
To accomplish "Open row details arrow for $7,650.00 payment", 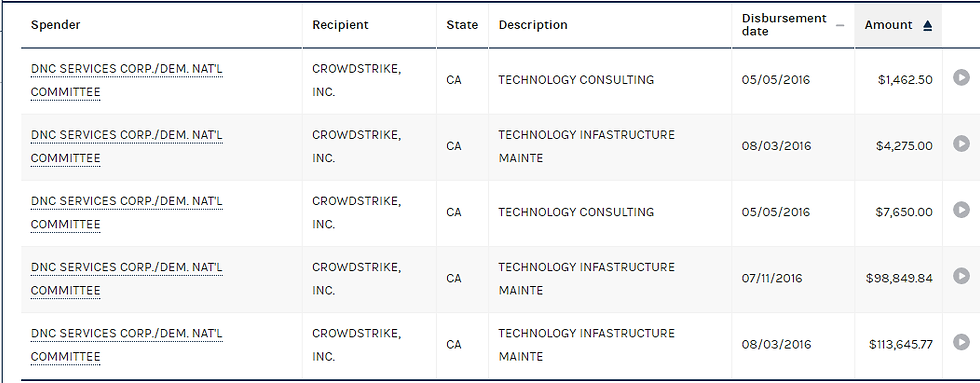I will coord(961,210).
